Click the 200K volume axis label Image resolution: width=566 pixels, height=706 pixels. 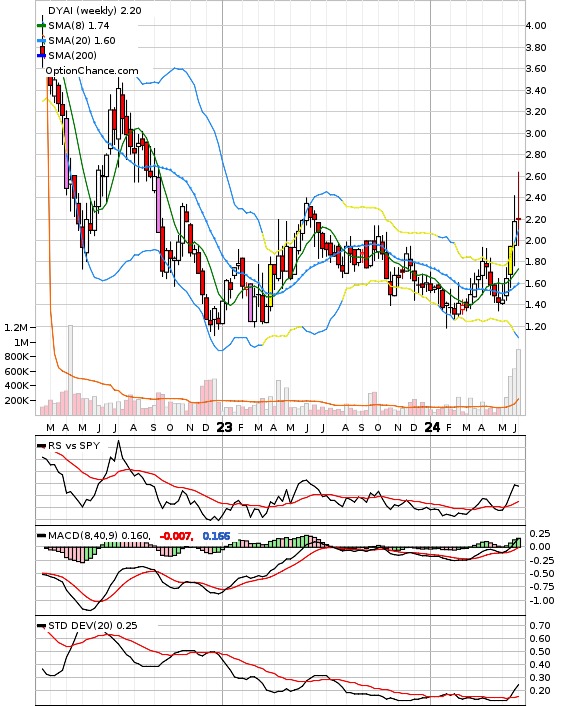pyautogui.click(x=17, y=400)
